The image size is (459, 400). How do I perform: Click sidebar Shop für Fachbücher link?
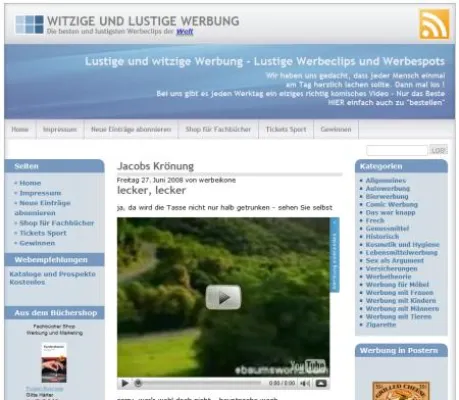tap(57, 223)
